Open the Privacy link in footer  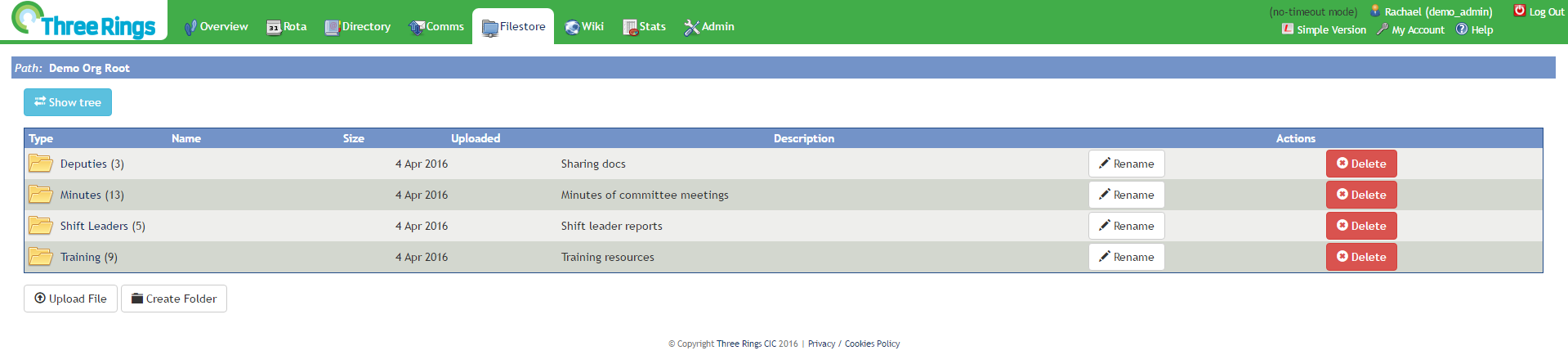click(x=821, y=344)
